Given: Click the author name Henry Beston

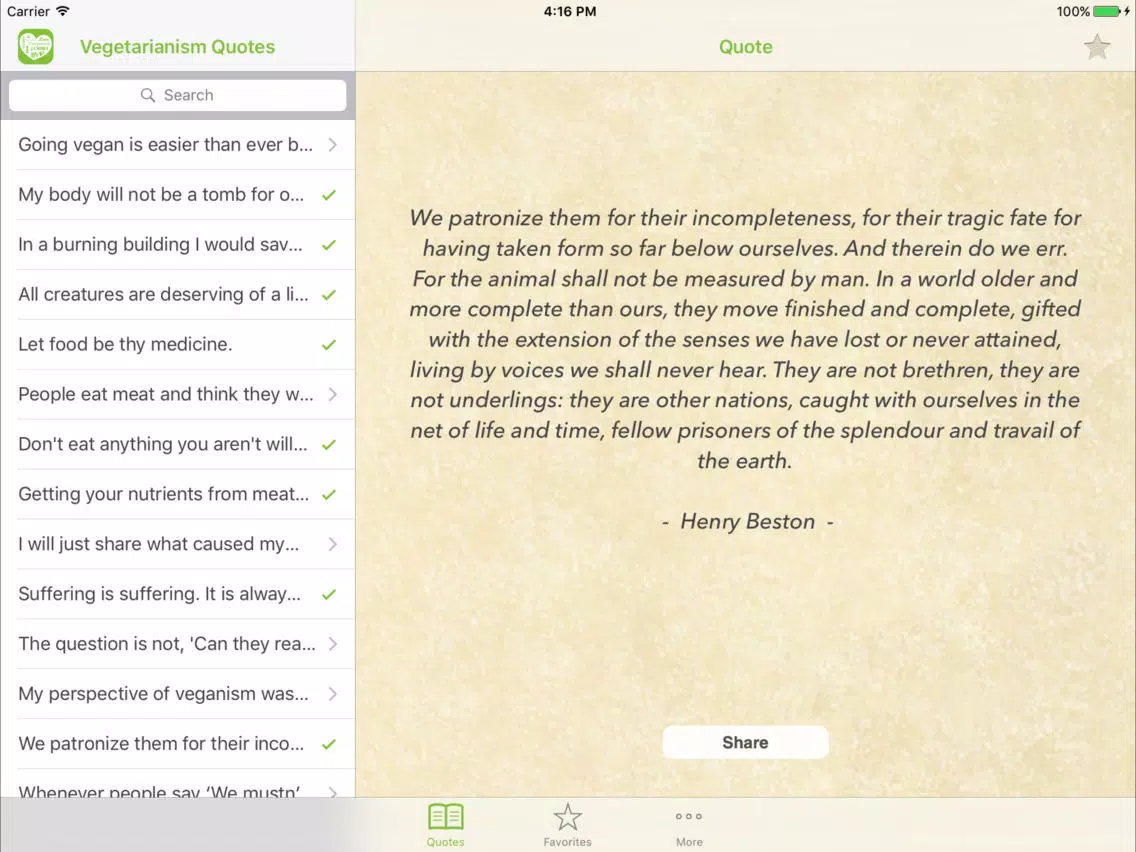Looking at the screenshot, I should 748,522.
